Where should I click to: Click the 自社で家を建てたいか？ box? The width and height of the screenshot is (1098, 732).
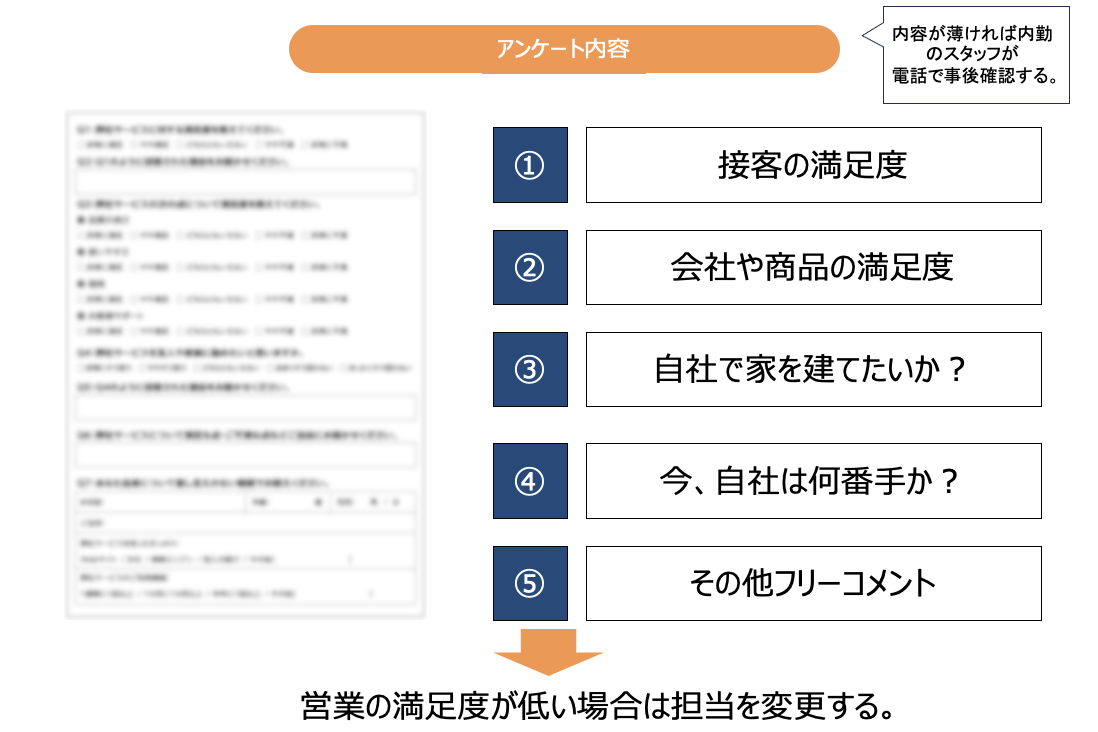[x=812, y=369]
